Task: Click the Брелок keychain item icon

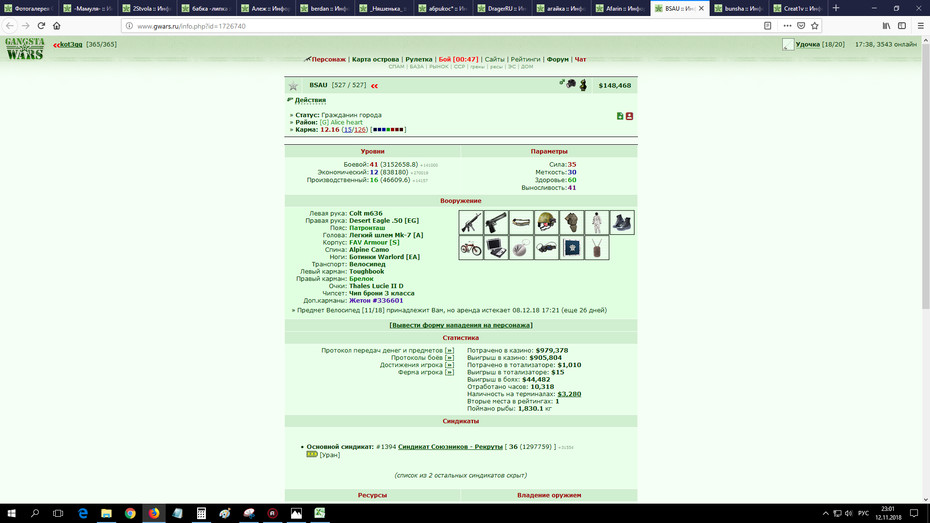Action: tap(521, 248)
